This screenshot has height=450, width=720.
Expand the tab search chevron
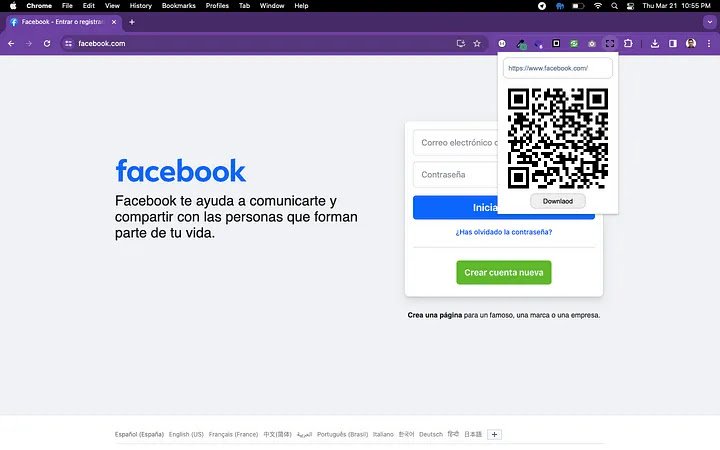coord(710,22)
